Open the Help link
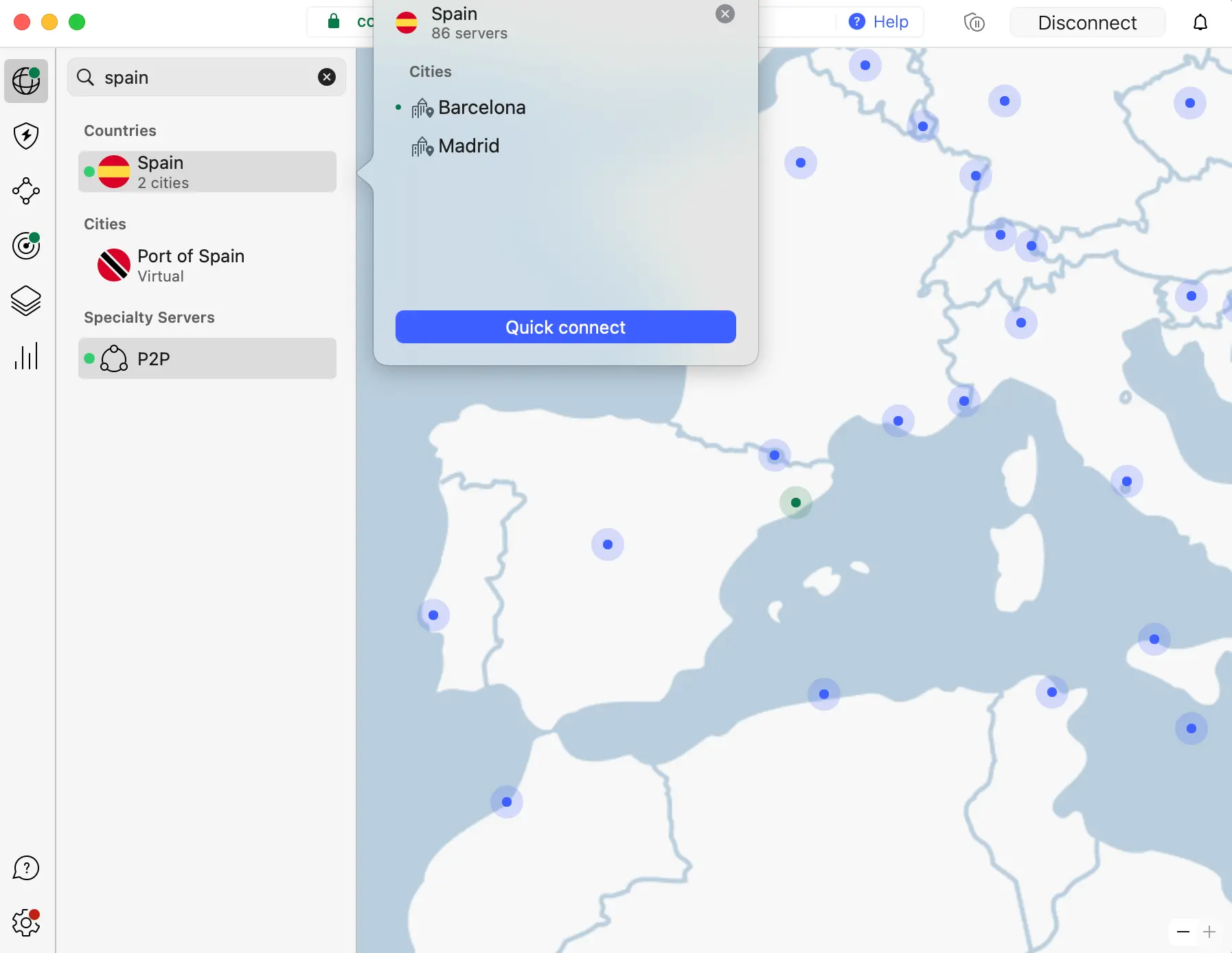The width and height of the screenshot is (1232, 953). pyautogui.click(x=878, y=22)
